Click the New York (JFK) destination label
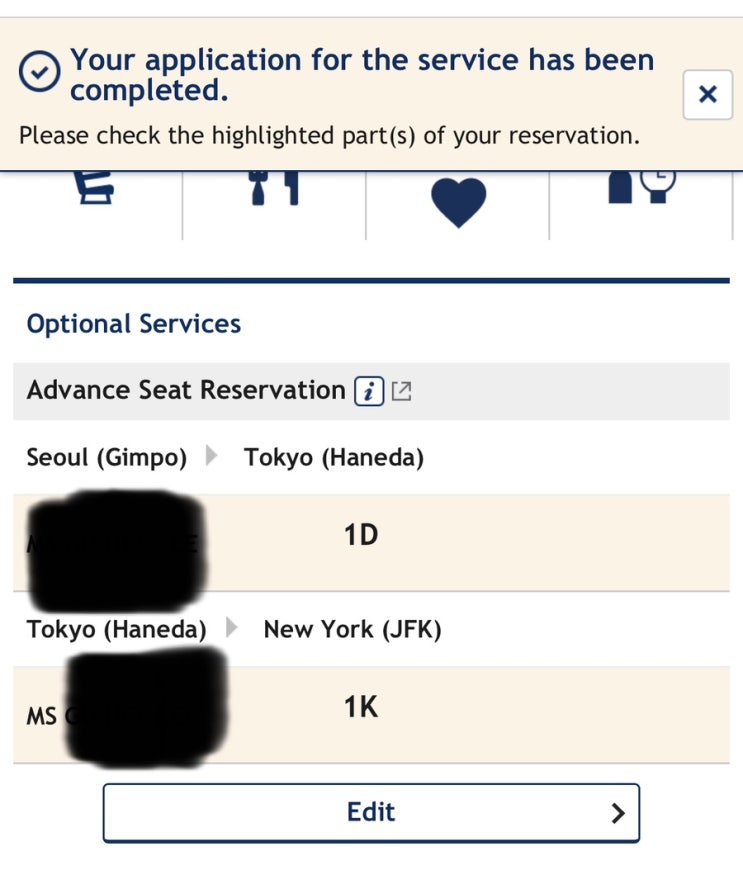Screen dimensions: 743x870 (352, 630)
